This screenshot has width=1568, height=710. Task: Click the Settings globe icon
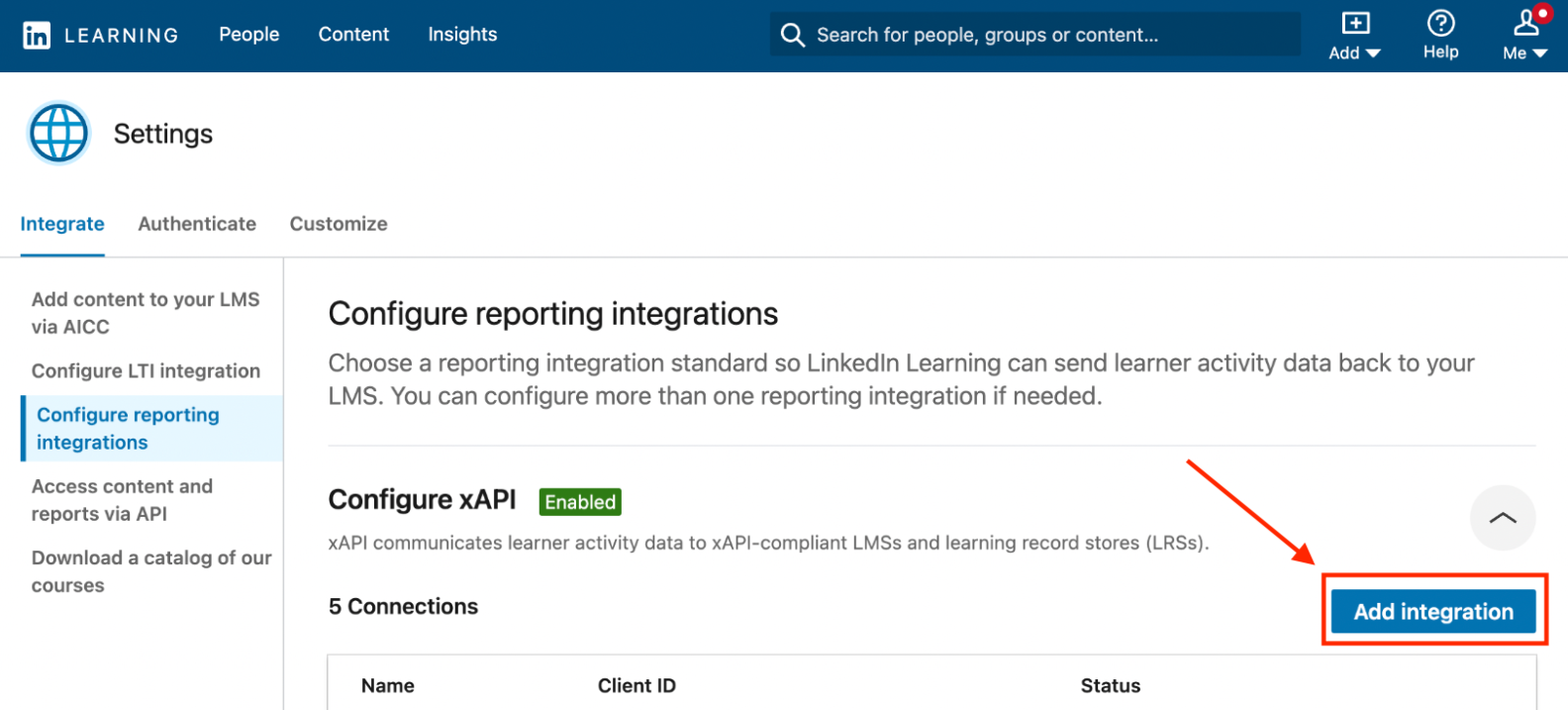click(x=59, y=133)
